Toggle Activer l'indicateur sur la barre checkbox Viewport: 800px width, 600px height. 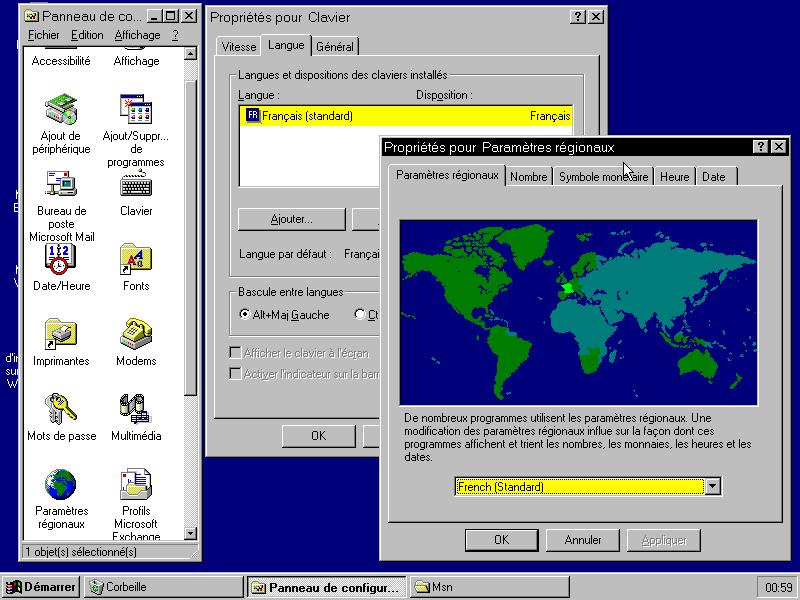235,374
